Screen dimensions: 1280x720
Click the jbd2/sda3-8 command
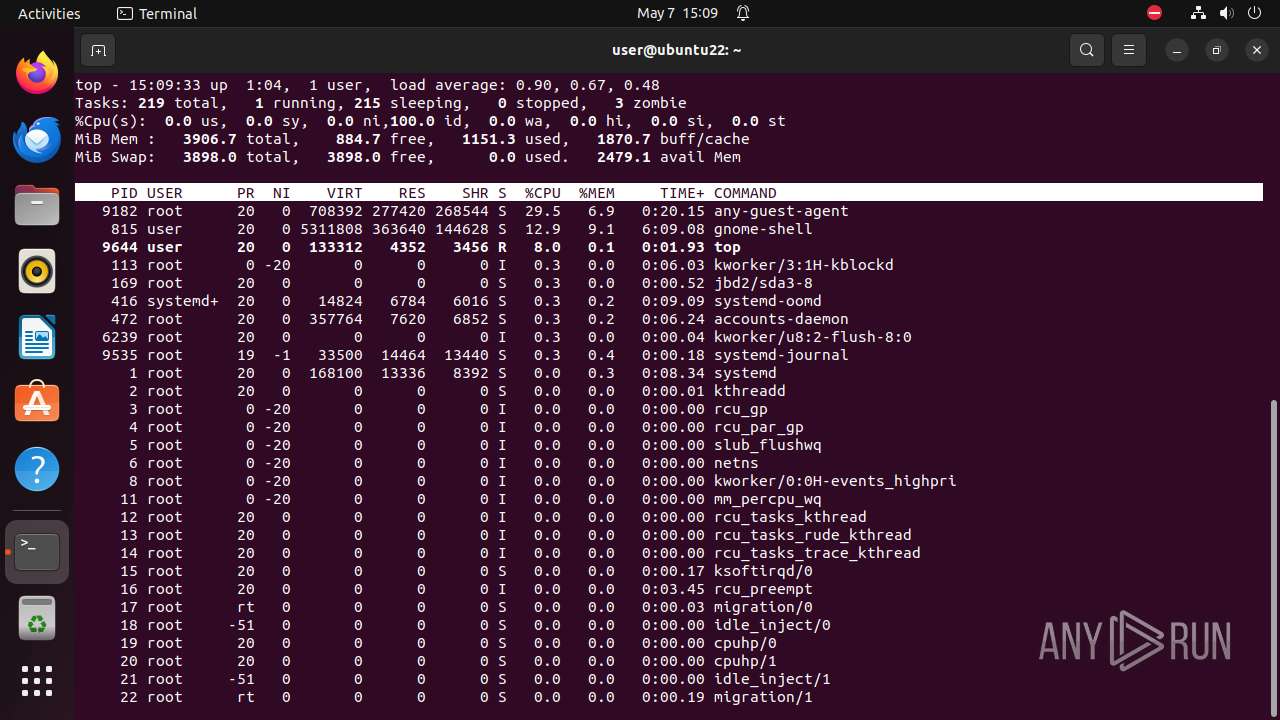click(763, 283)
